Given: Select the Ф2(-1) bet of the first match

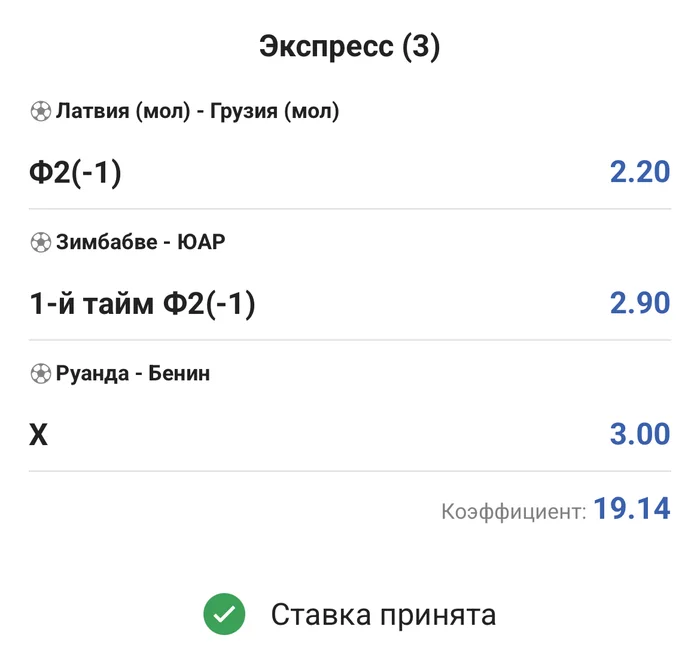Looking at the screenshot, I should (75, 173).
